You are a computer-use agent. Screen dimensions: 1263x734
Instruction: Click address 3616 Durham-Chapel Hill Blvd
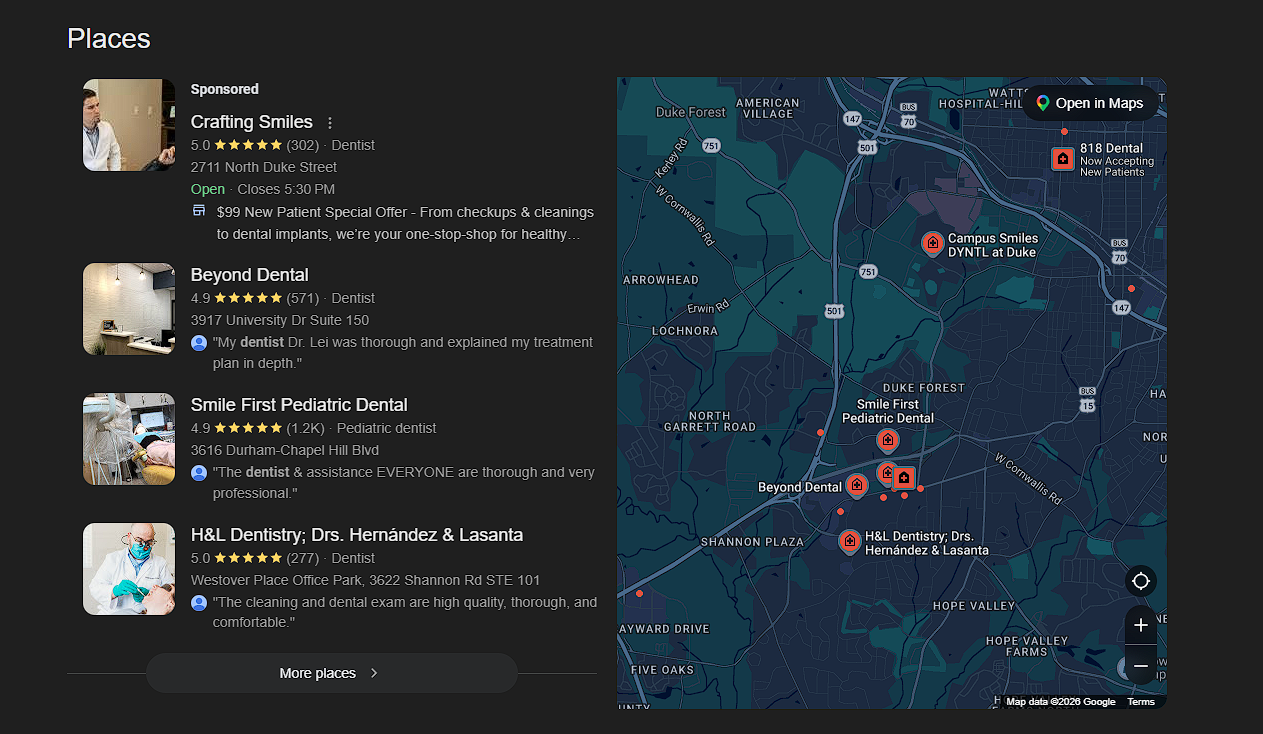[x=285, y=450]
